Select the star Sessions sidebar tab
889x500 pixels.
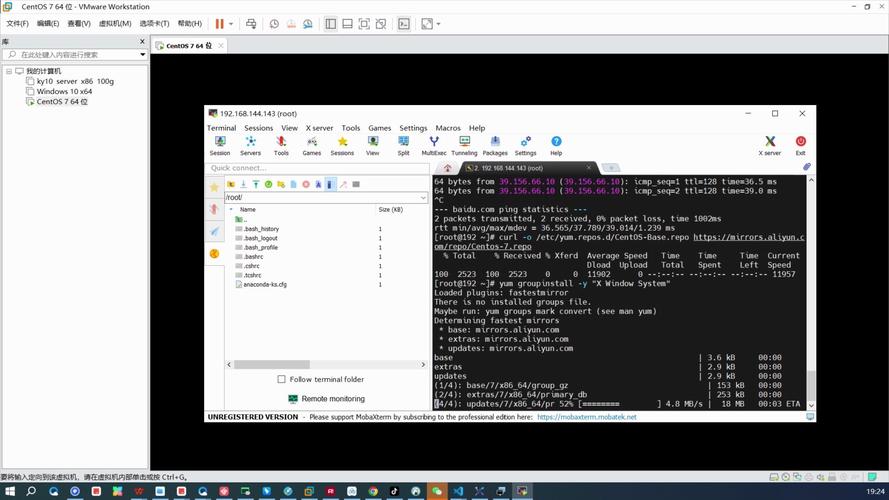tap(214, 187)
